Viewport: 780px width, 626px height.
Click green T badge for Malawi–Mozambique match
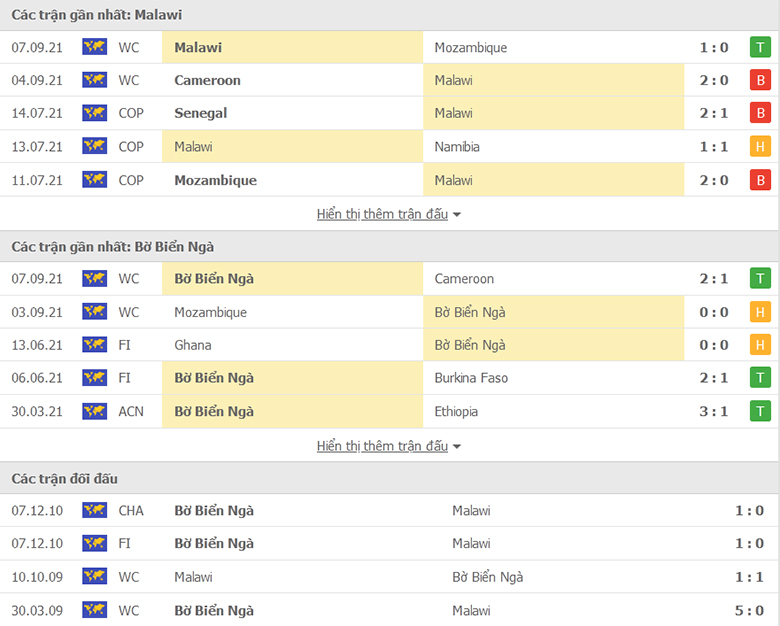pos(760,47)
